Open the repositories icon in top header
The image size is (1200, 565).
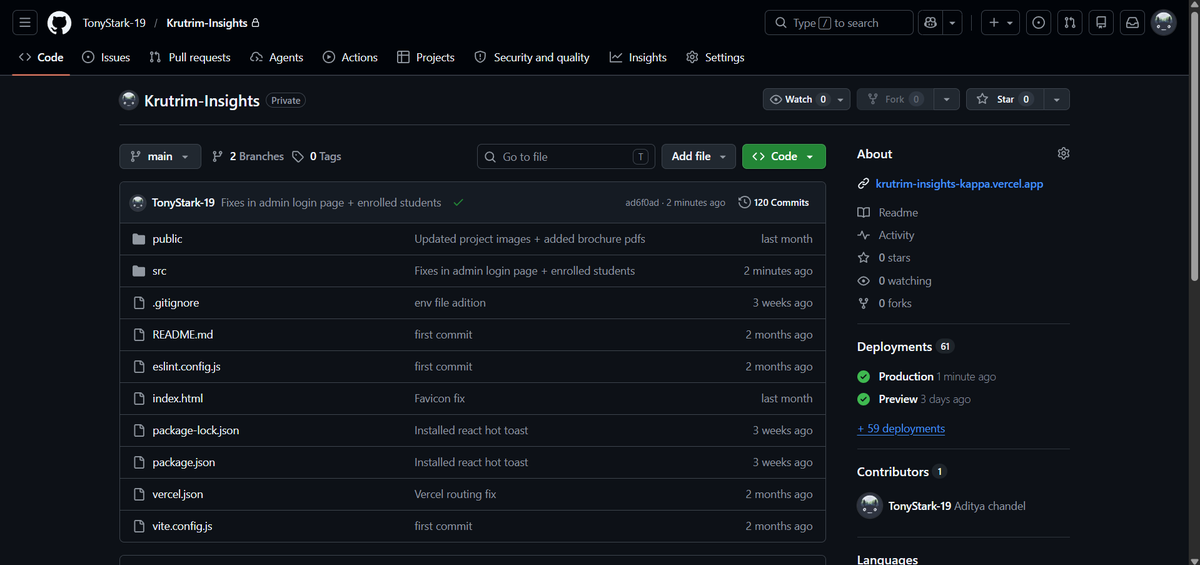click(x=1101, y=22)
